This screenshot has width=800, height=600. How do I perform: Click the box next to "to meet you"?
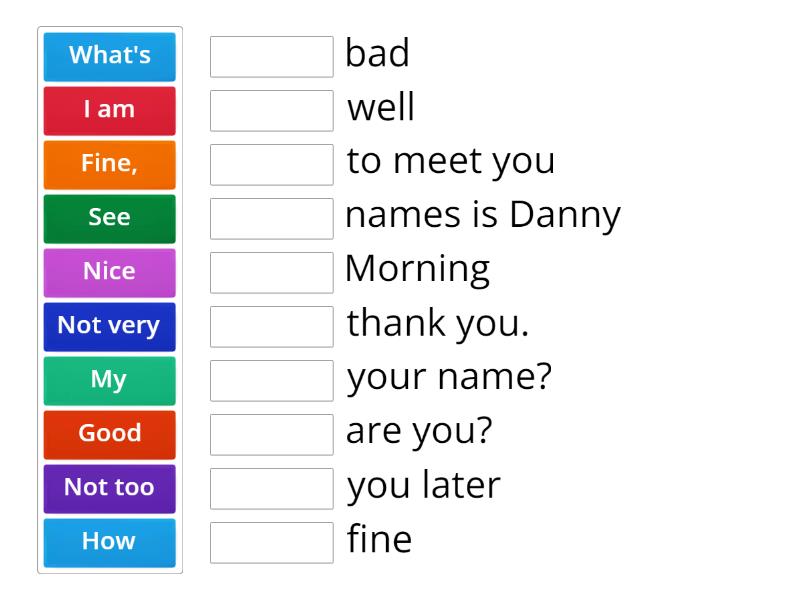[x=271, y=165]
